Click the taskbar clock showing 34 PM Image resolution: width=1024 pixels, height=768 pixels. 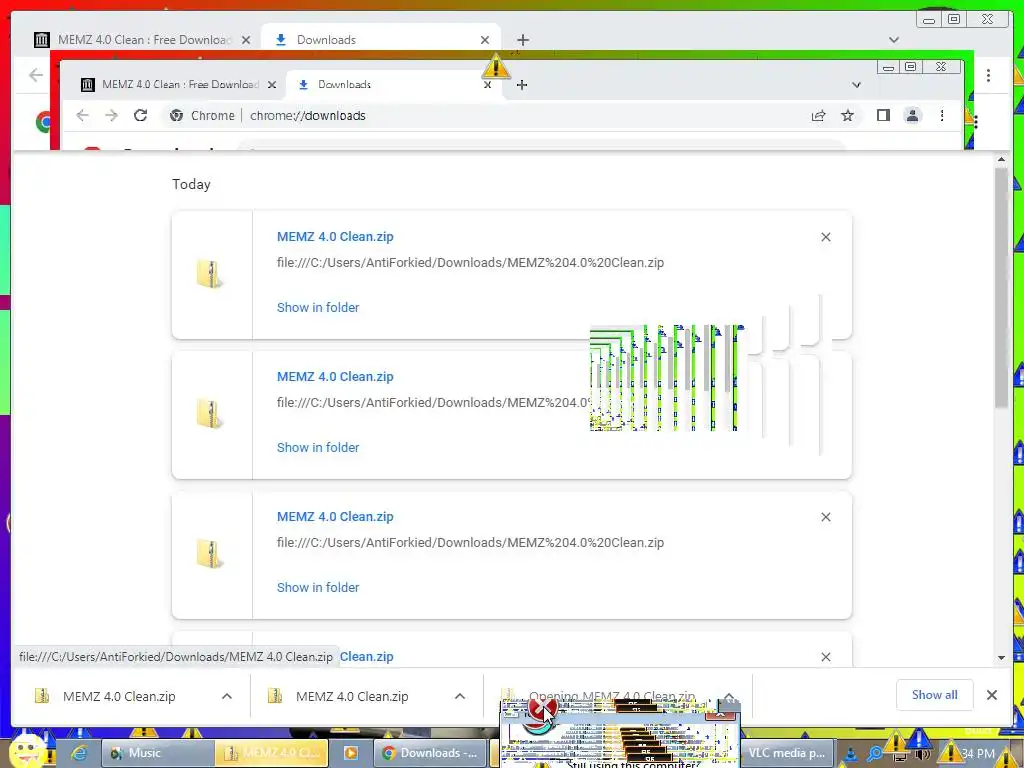978,754
